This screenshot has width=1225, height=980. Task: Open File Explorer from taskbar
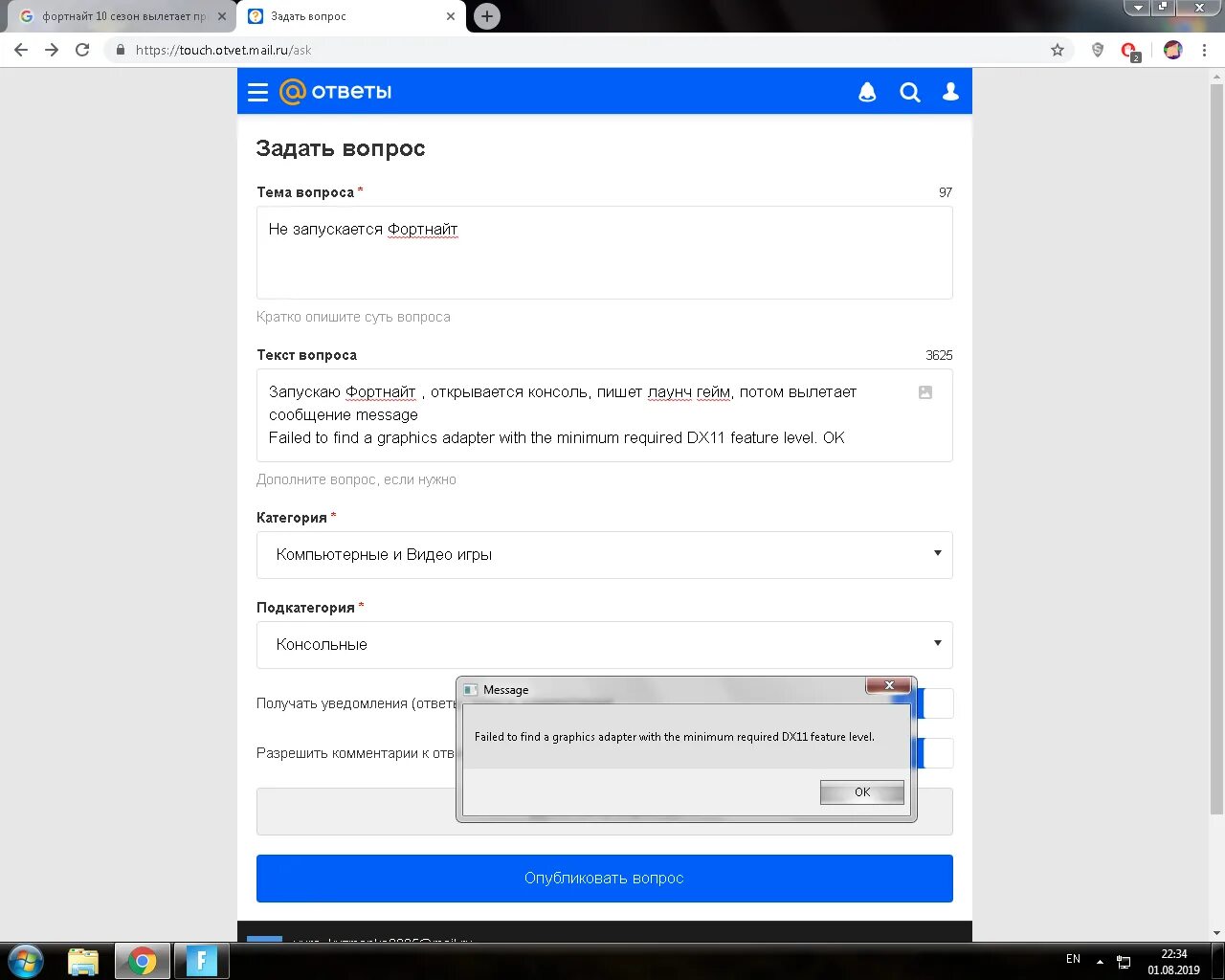pos(83,961)
